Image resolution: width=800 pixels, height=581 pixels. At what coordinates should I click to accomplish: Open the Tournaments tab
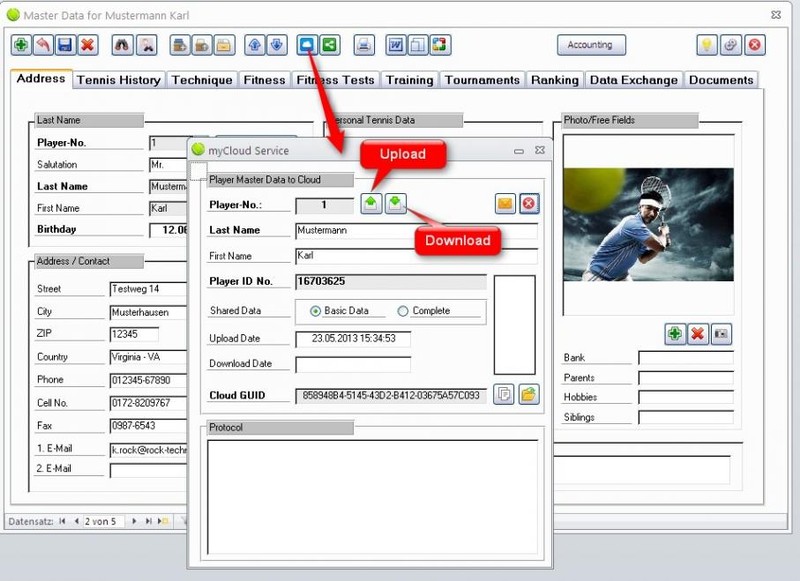tap(482, 80)
